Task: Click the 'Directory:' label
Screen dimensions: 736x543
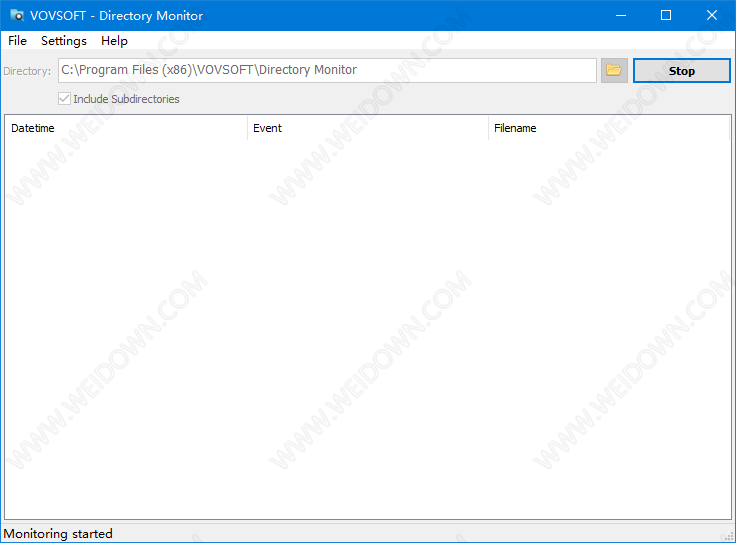Action: click(x=27, y=71)
